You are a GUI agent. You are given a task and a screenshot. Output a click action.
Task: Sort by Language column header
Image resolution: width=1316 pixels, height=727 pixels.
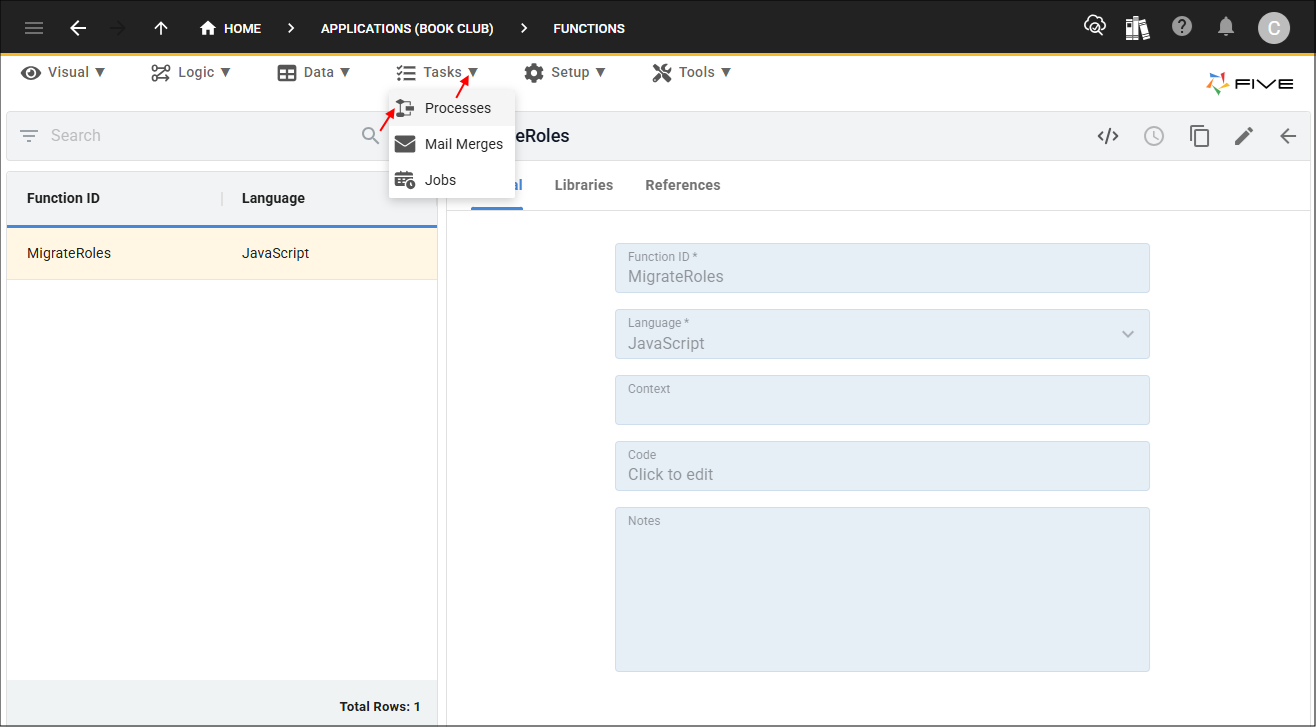(x=273, y=198)
